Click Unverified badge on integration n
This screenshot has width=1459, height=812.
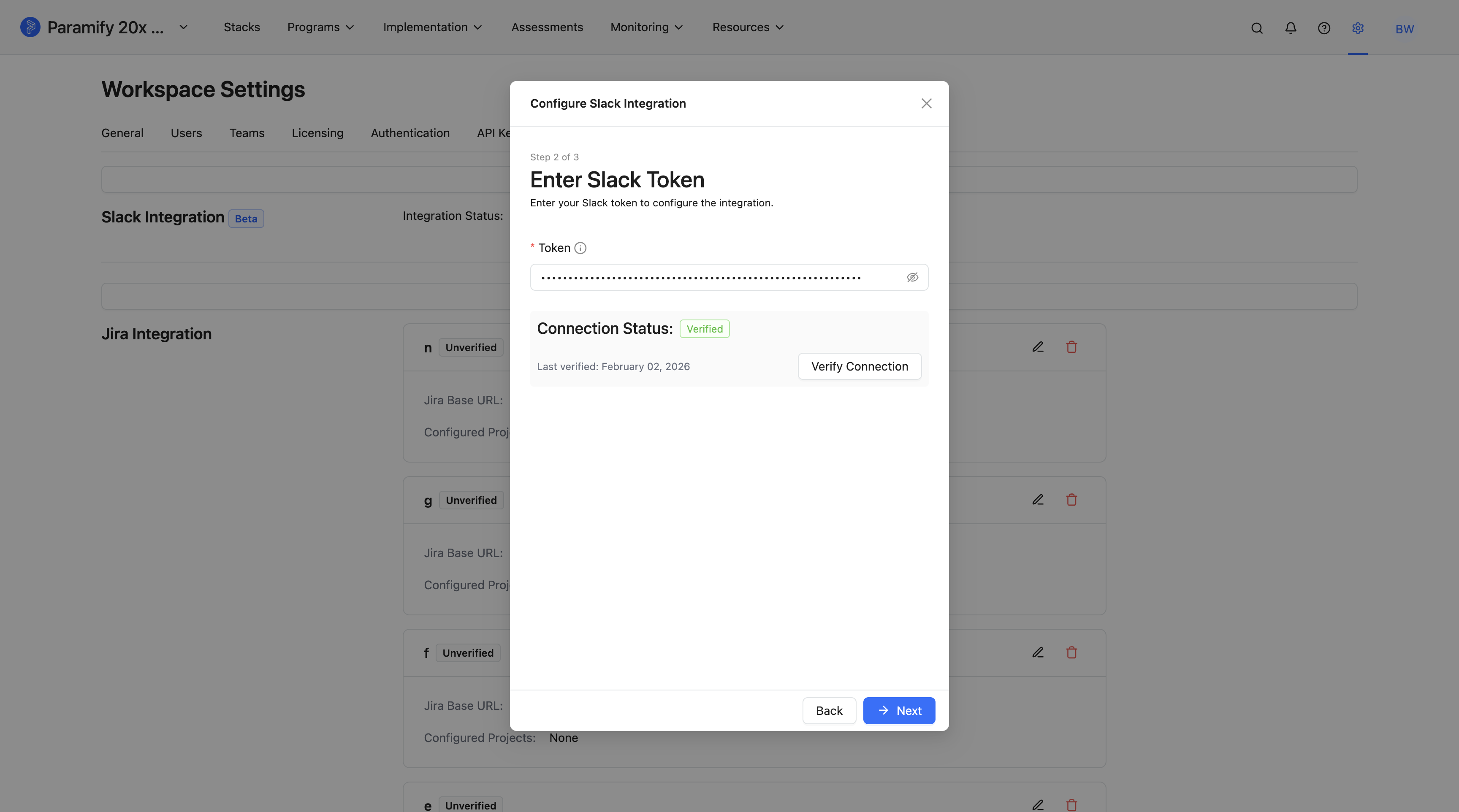point(471,348)
